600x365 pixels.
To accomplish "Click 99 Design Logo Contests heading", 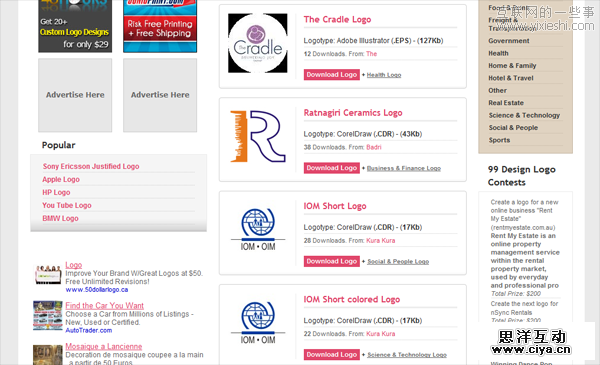I will pos(522,176).
